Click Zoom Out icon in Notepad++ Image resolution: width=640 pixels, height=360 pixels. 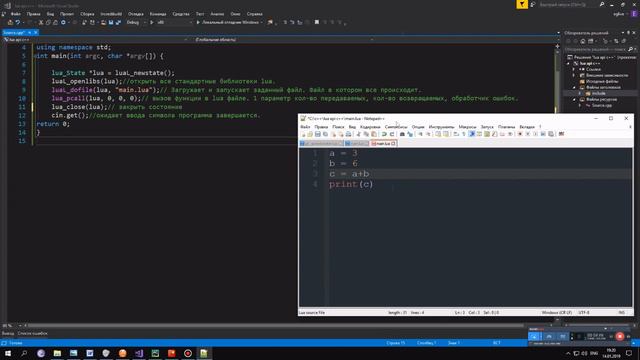click(428, 134)
